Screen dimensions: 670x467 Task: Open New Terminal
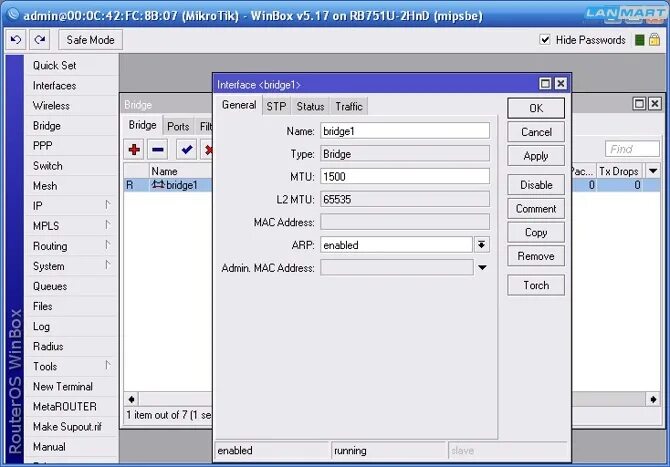[62, 386]
